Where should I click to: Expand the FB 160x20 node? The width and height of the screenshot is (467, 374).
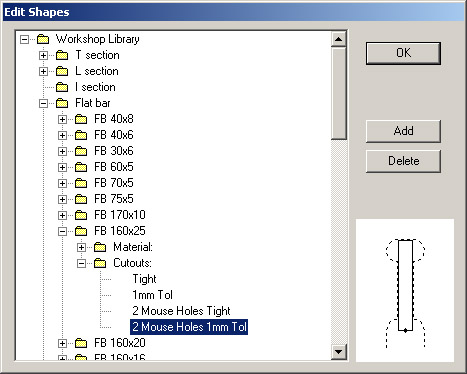click(62, 343)
